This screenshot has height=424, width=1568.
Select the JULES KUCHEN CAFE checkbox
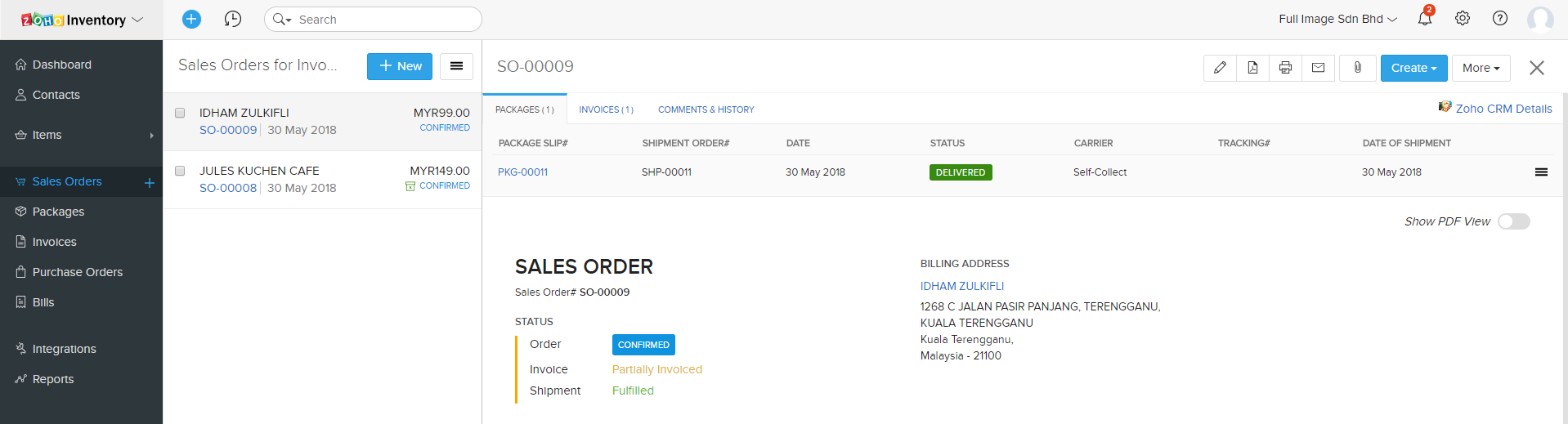tap(180, 171)
